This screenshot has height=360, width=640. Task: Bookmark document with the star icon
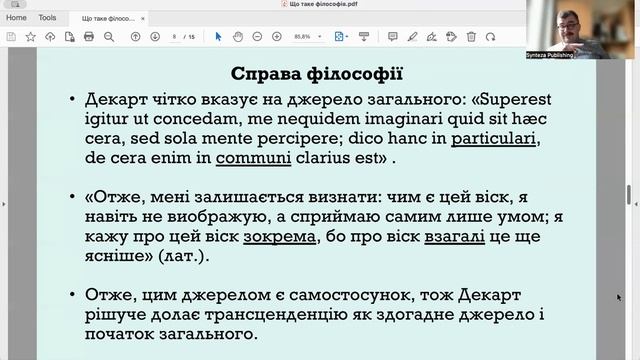(31, 37)
